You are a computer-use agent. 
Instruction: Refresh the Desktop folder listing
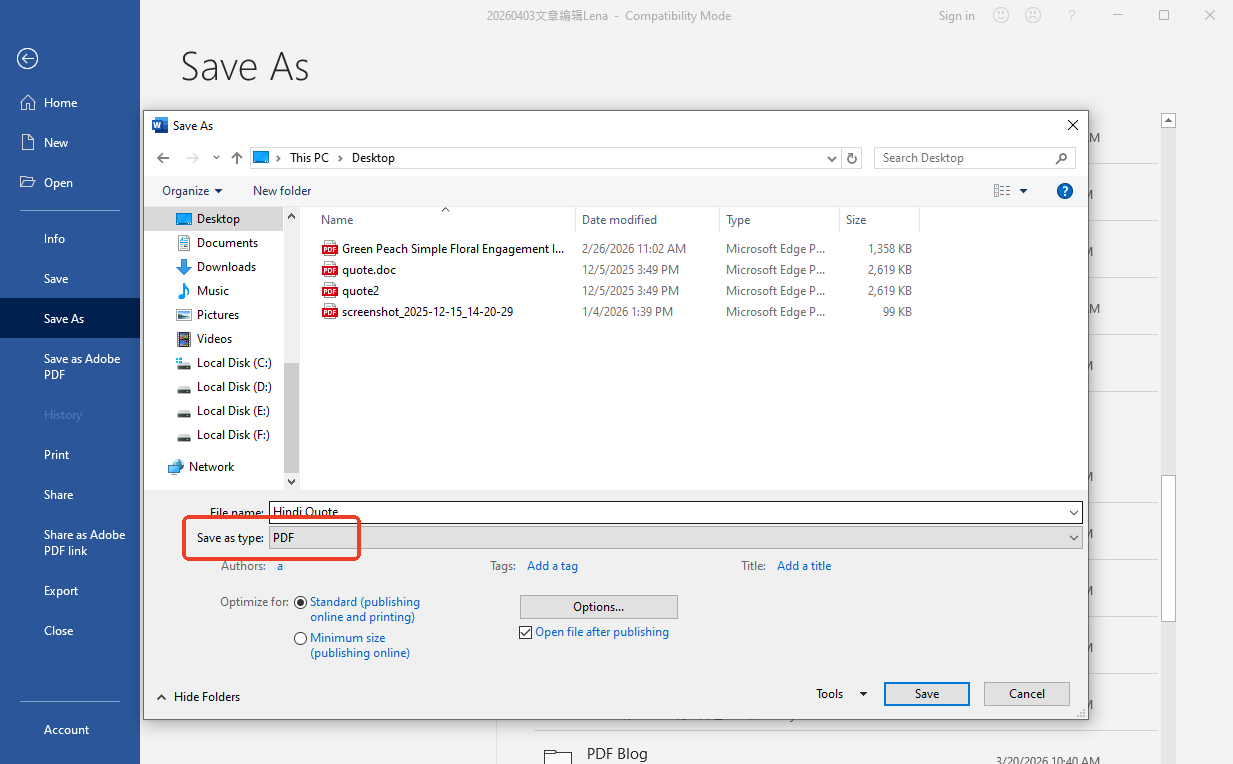coord(852,157)
